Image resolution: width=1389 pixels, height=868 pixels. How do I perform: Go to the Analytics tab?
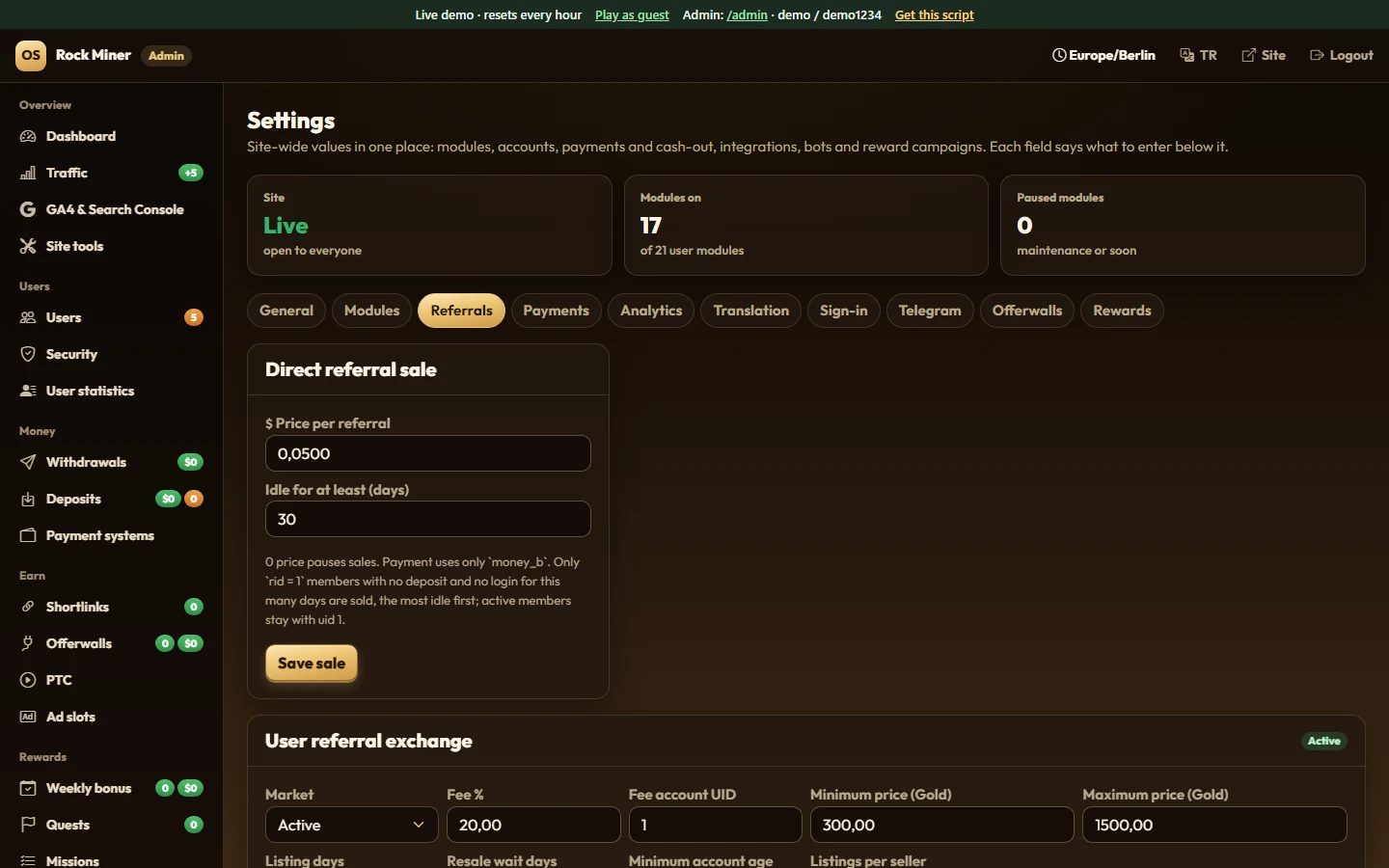651,311
